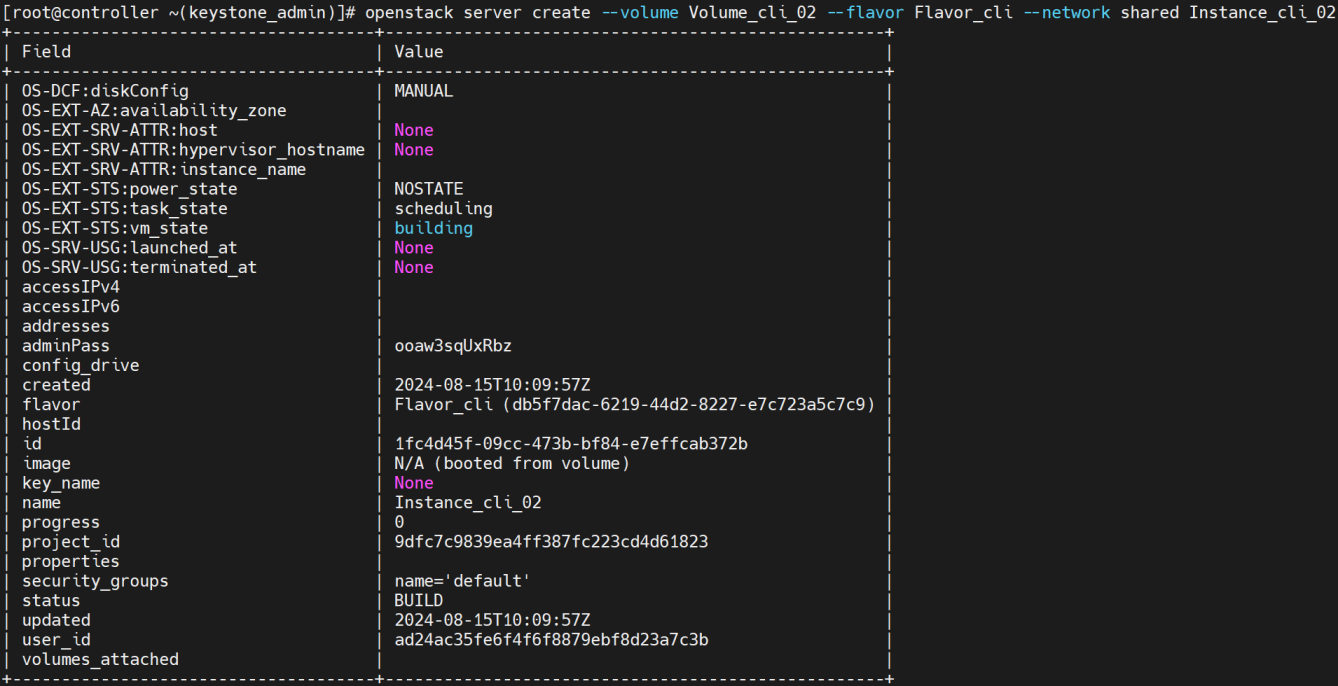The width and height of the screenshot is (1338, 686).
Task: Click the adminPass value ooaw3sqUxRbz
Action: tap(453, 346)
